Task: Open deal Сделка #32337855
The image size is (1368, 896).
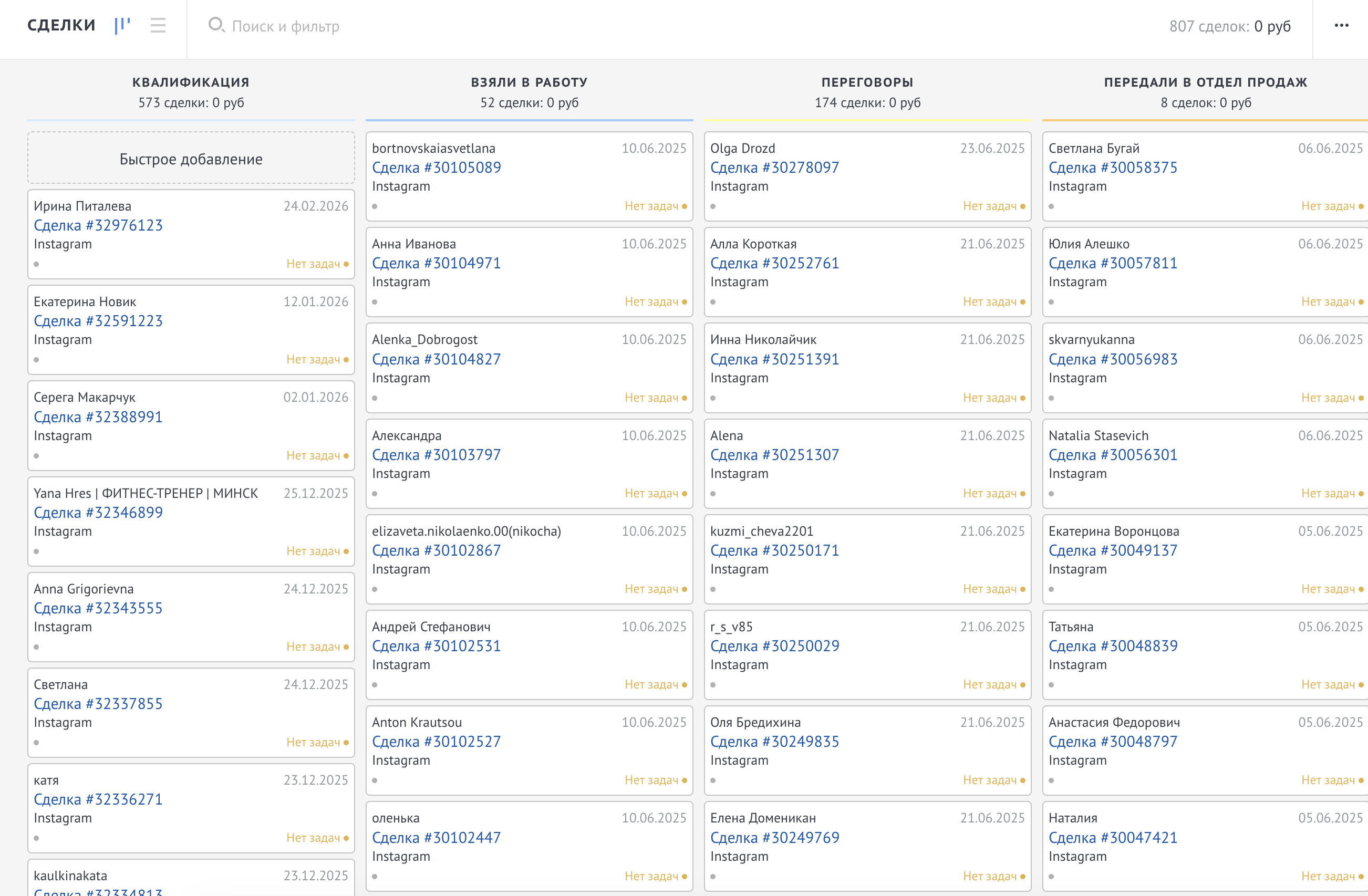Action: pos(98,703)
